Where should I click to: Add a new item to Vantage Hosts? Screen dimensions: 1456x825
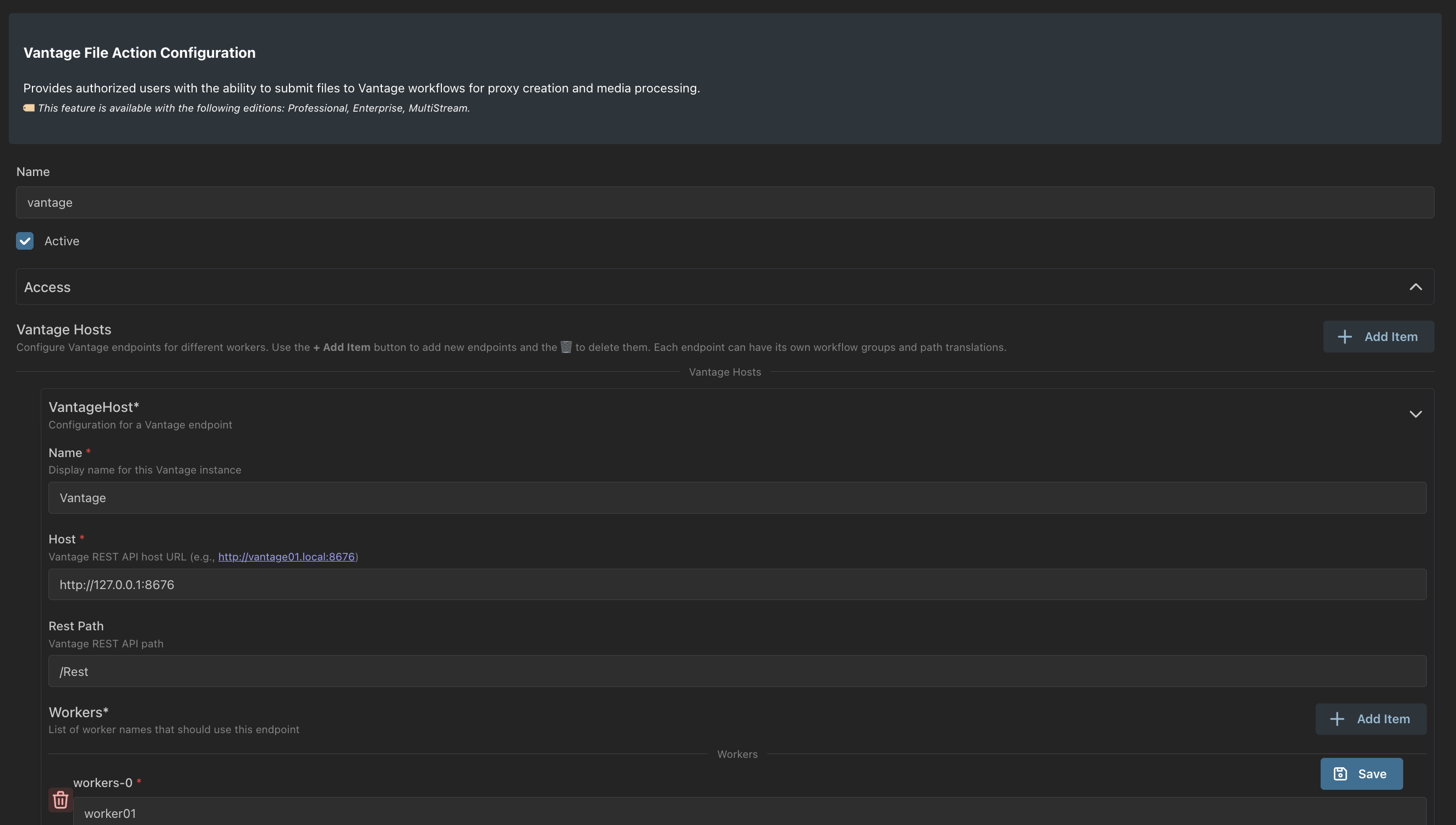pos(1378,337)
